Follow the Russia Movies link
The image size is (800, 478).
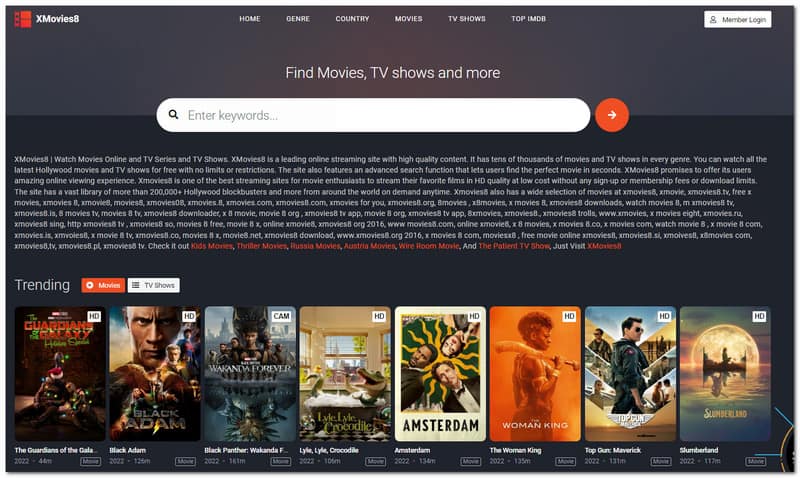click(315, 246)
